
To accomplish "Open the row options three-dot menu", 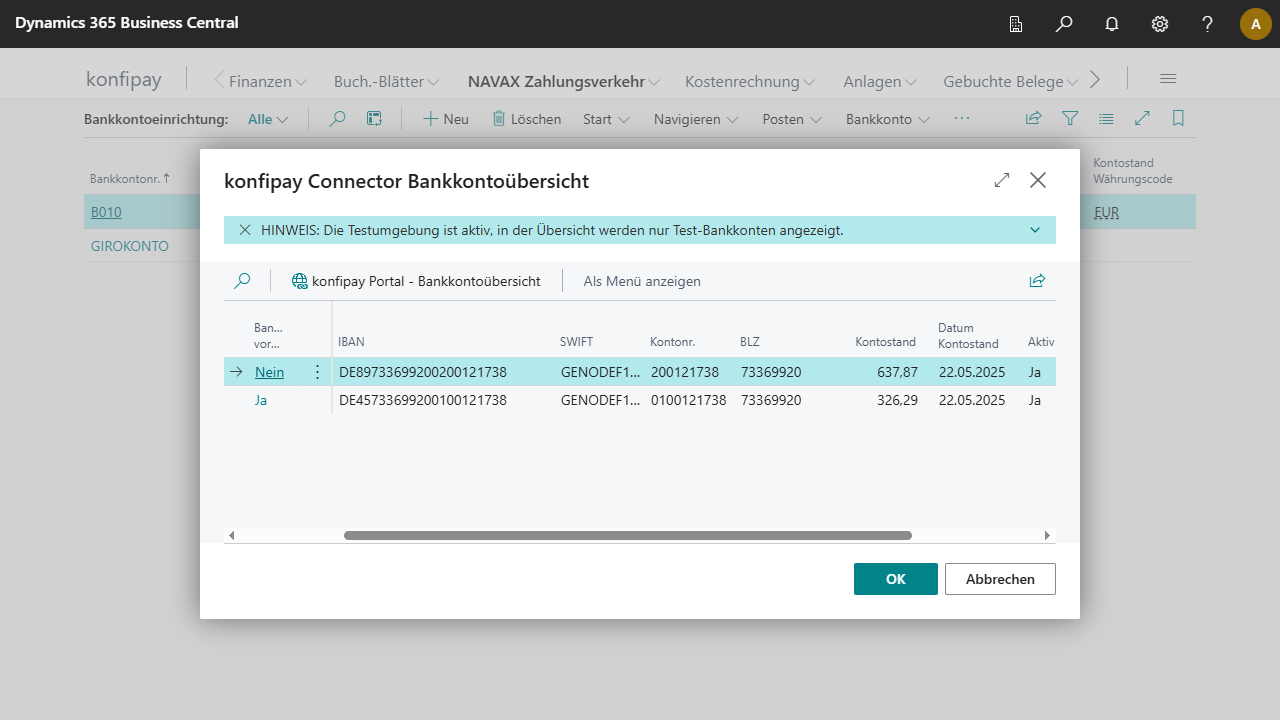I will click(x=318, y=372).
